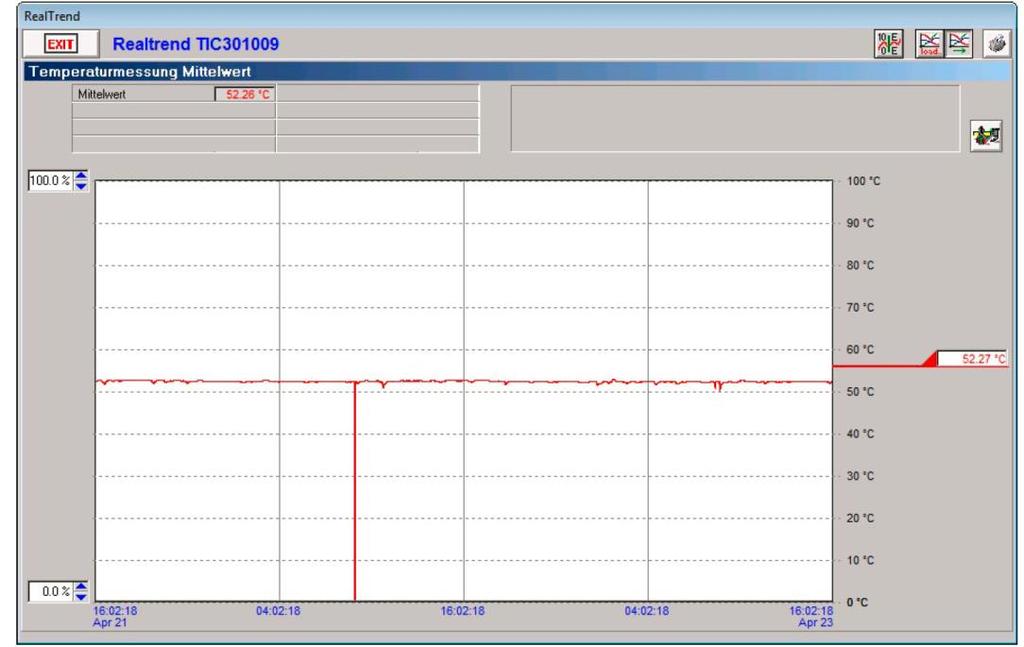Click the trend icon with green arrow
This screenshot has height=647, width=1024.
pos(959,44)
